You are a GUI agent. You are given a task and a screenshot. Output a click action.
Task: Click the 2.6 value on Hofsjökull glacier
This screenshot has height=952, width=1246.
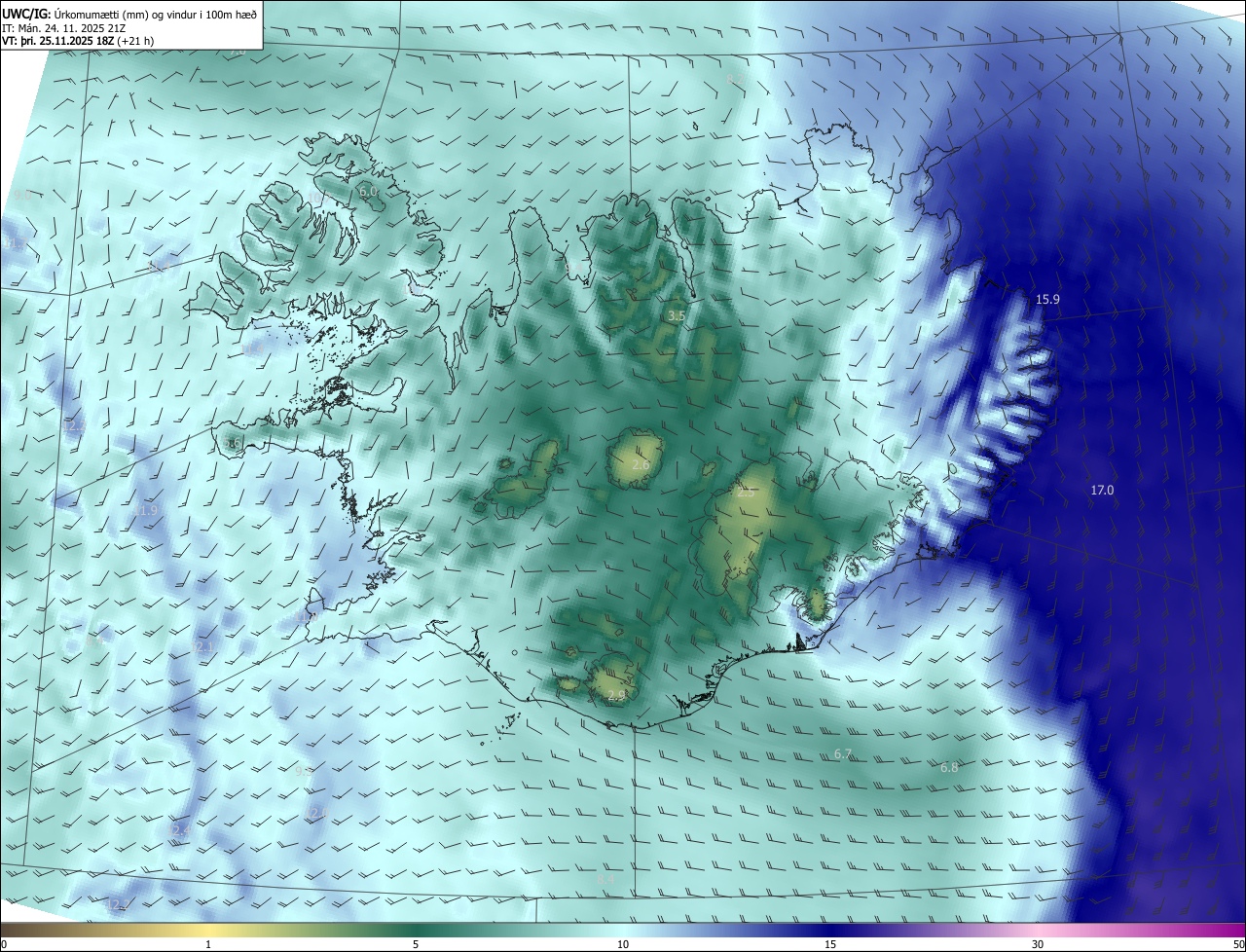point(641,465)
